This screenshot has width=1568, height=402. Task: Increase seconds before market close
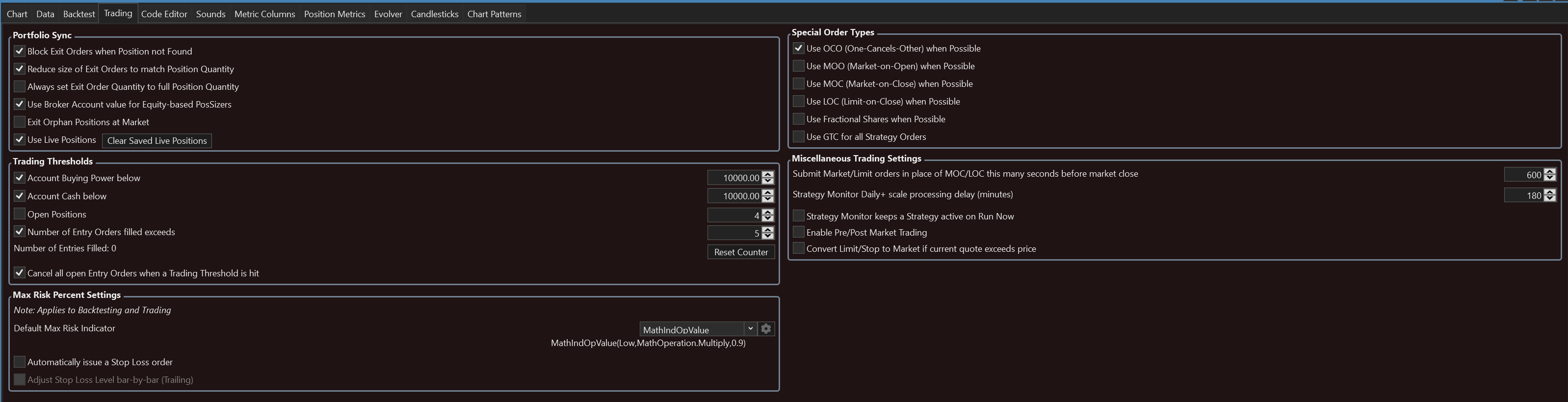[1550, 171]
